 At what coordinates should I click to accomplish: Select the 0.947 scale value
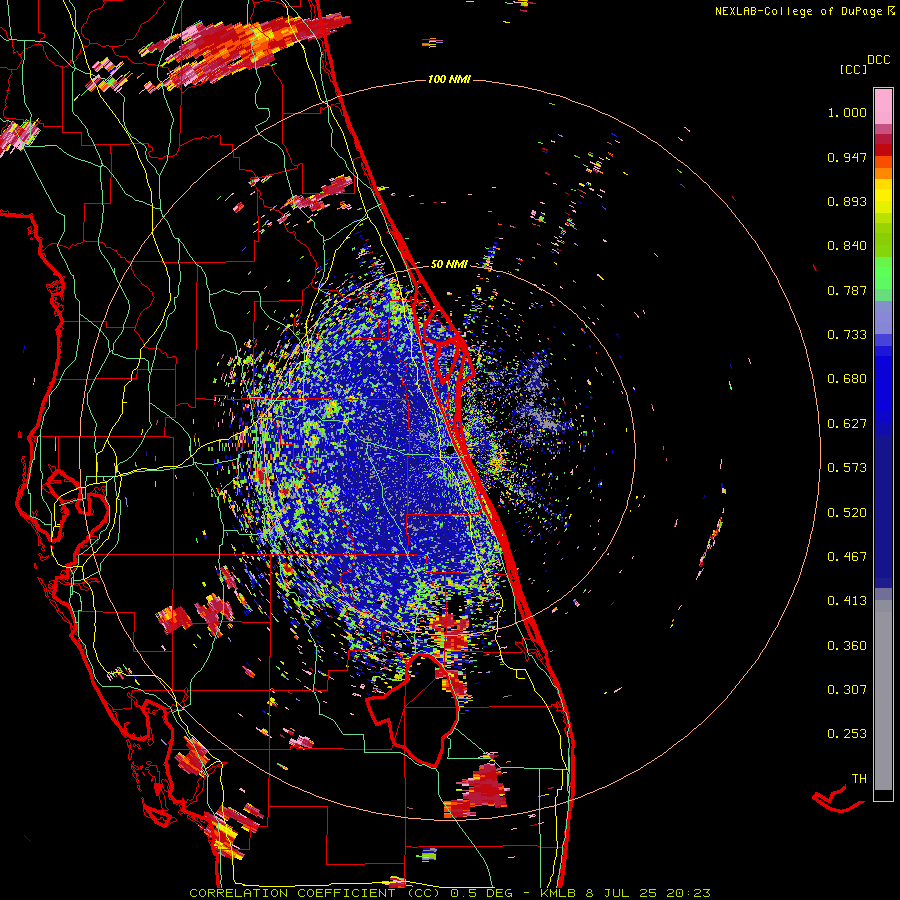coord(847,157)
